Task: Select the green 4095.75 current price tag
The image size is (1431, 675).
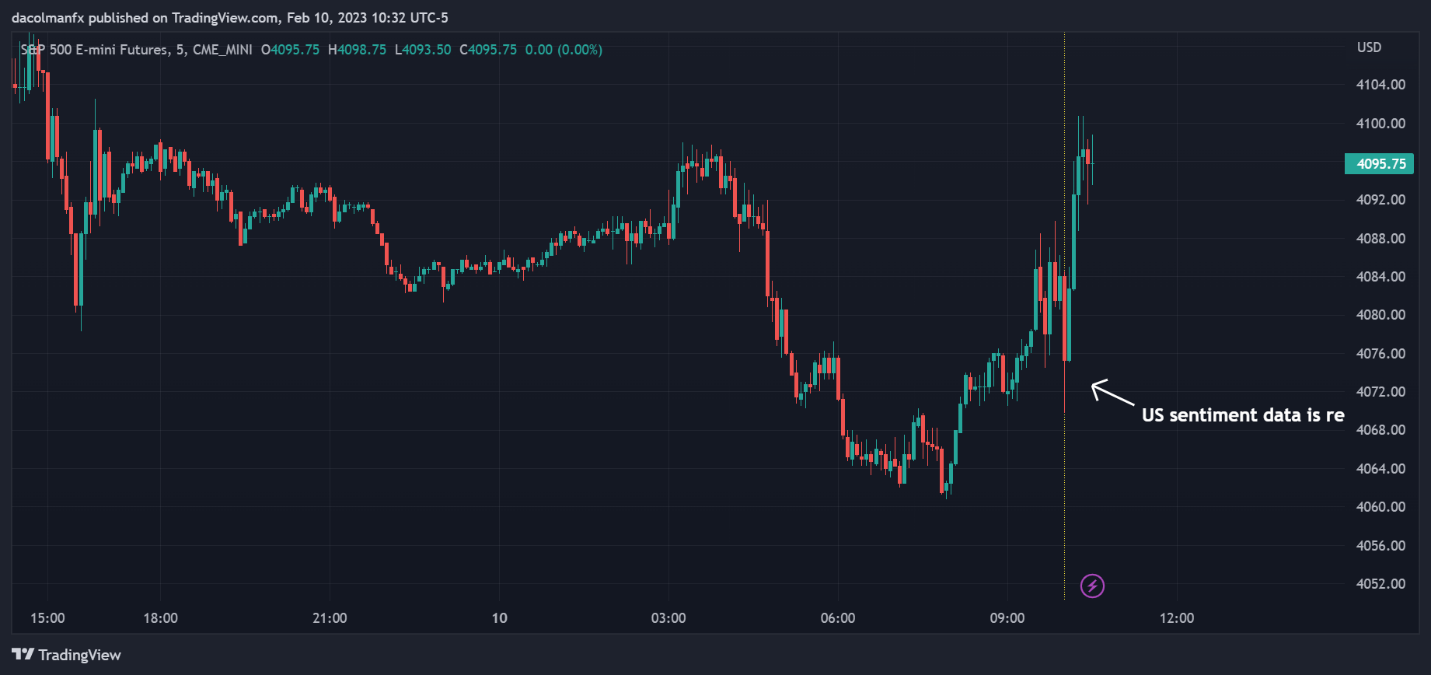Action: (x=1379, y=164)
